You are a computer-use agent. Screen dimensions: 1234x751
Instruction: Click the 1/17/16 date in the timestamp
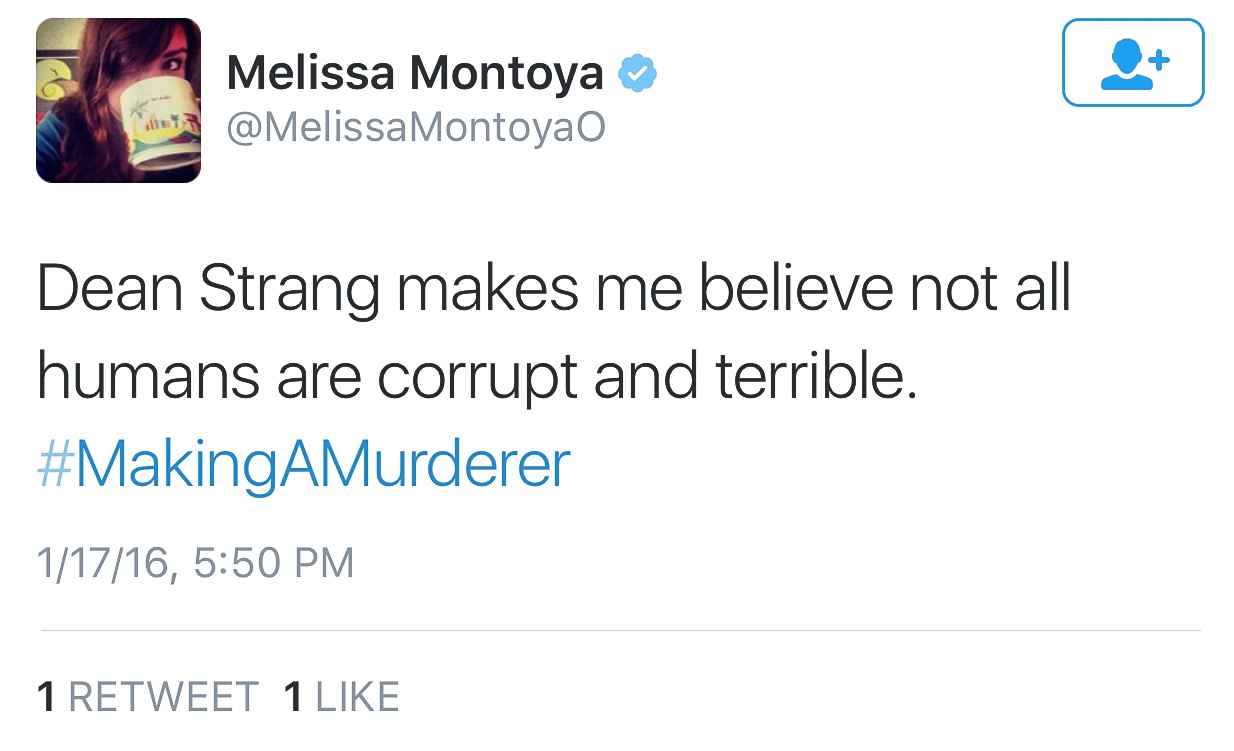pos(104,563)
